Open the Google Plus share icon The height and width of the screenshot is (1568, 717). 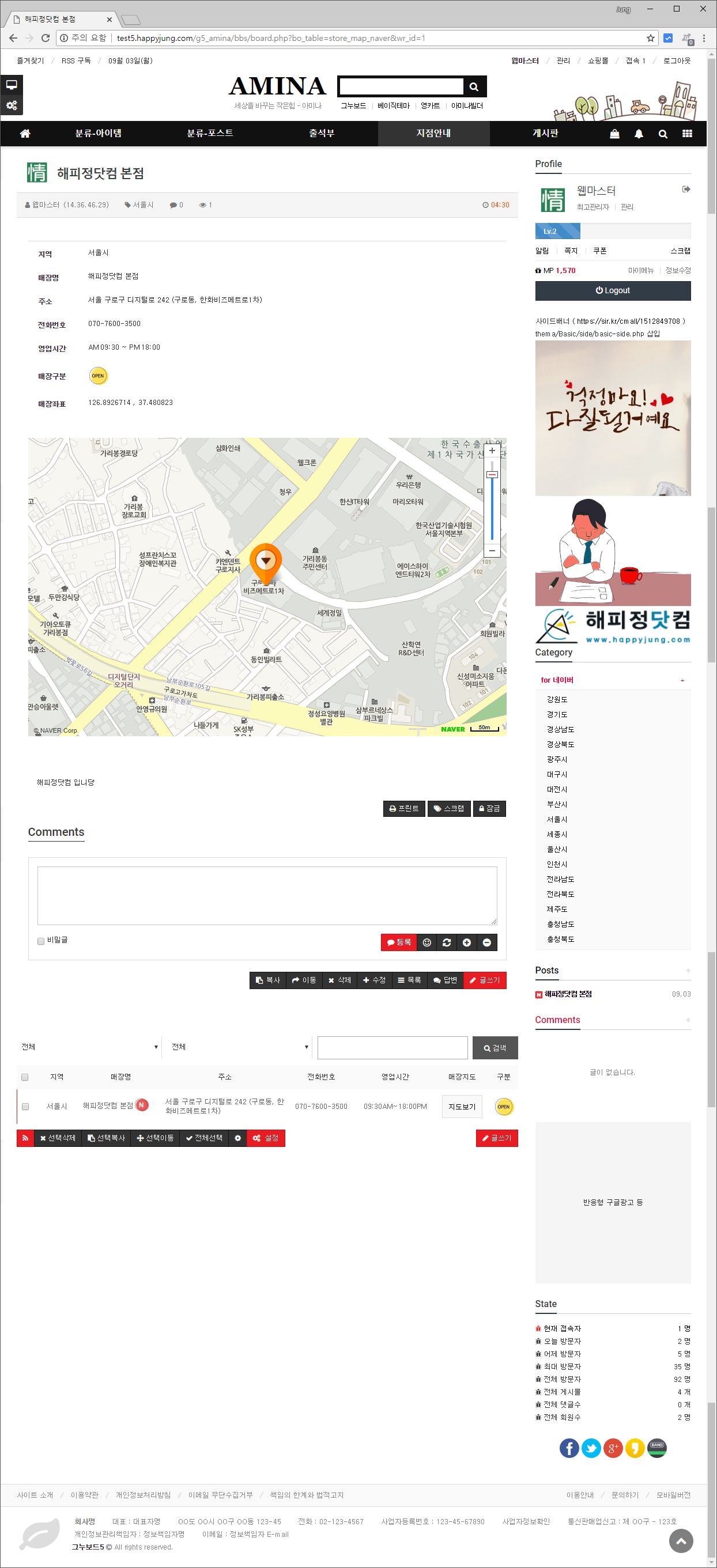pos(613,1448)
